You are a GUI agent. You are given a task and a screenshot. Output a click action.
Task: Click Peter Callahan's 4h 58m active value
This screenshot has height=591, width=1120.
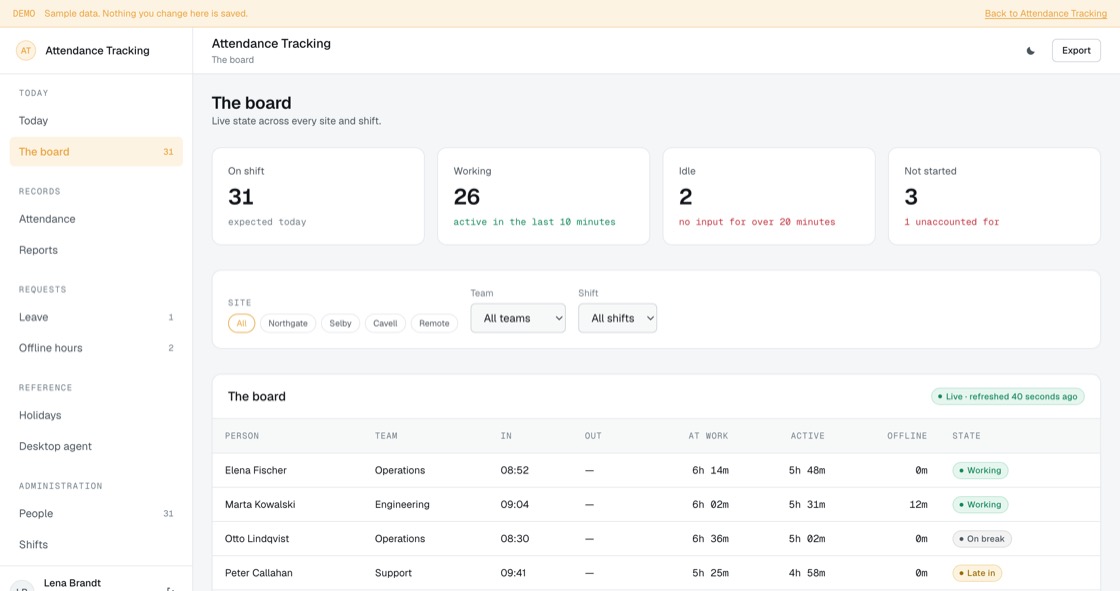point(807,573)
